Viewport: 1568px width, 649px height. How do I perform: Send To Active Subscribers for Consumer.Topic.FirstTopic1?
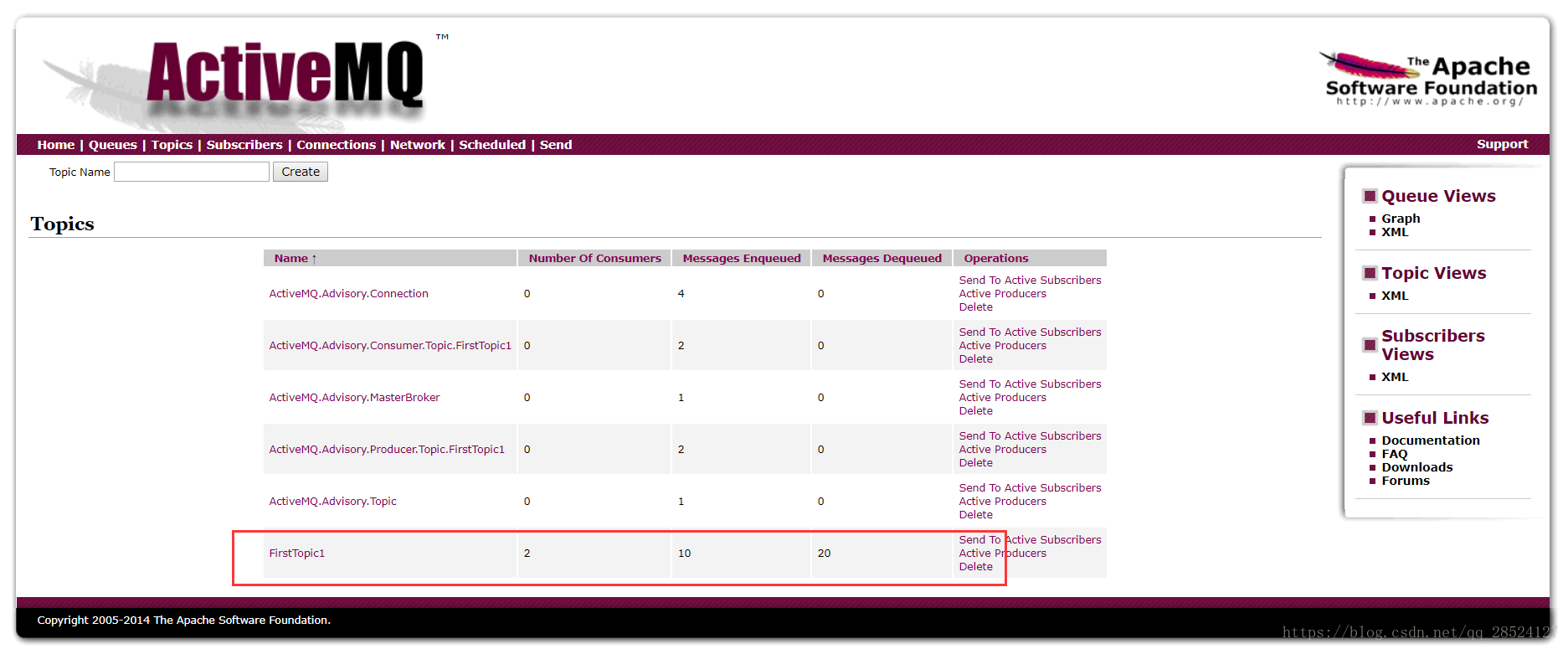tap(1030, 332)
